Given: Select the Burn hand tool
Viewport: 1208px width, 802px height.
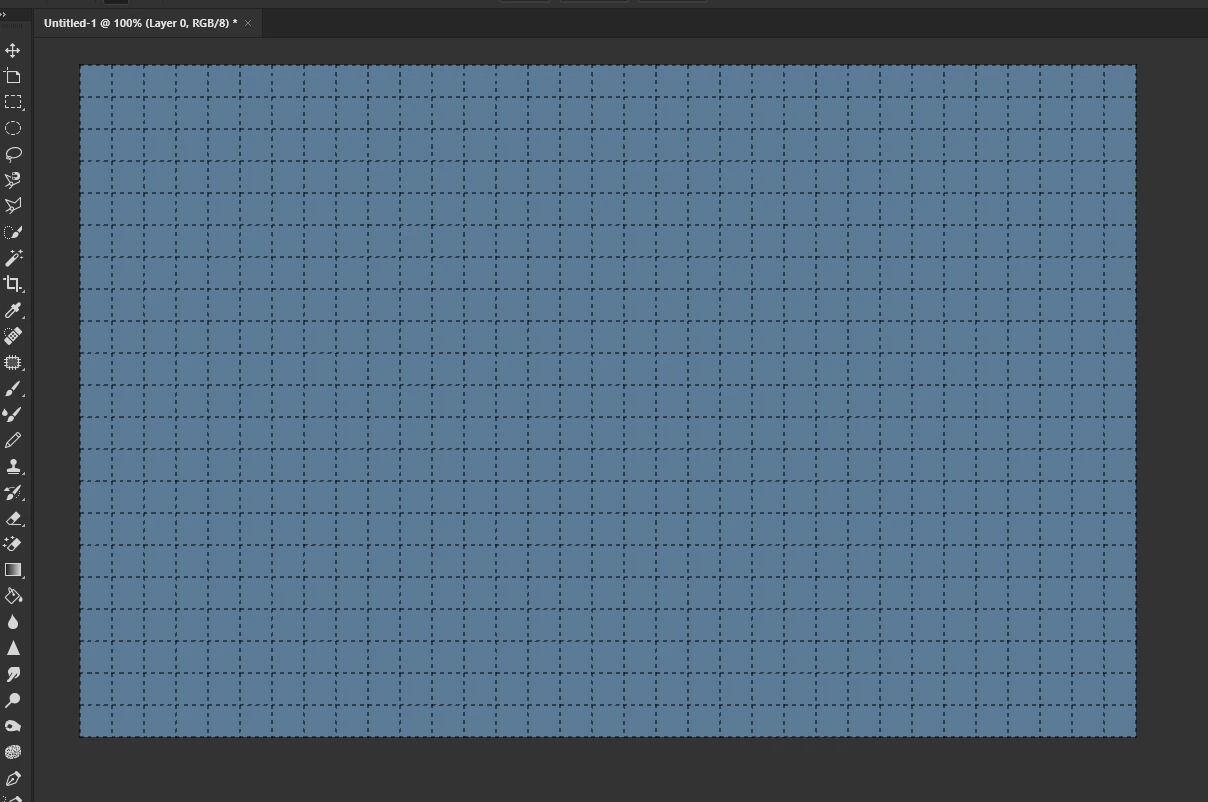Looking at the screenshot, I should pyautogui.click(x=13, y=726).
